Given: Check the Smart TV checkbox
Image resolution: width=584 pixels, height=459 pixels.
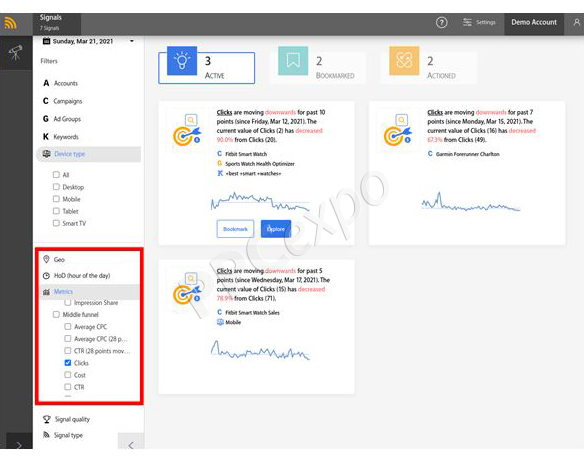Looking at the screenshot, I should click(56, 223).
